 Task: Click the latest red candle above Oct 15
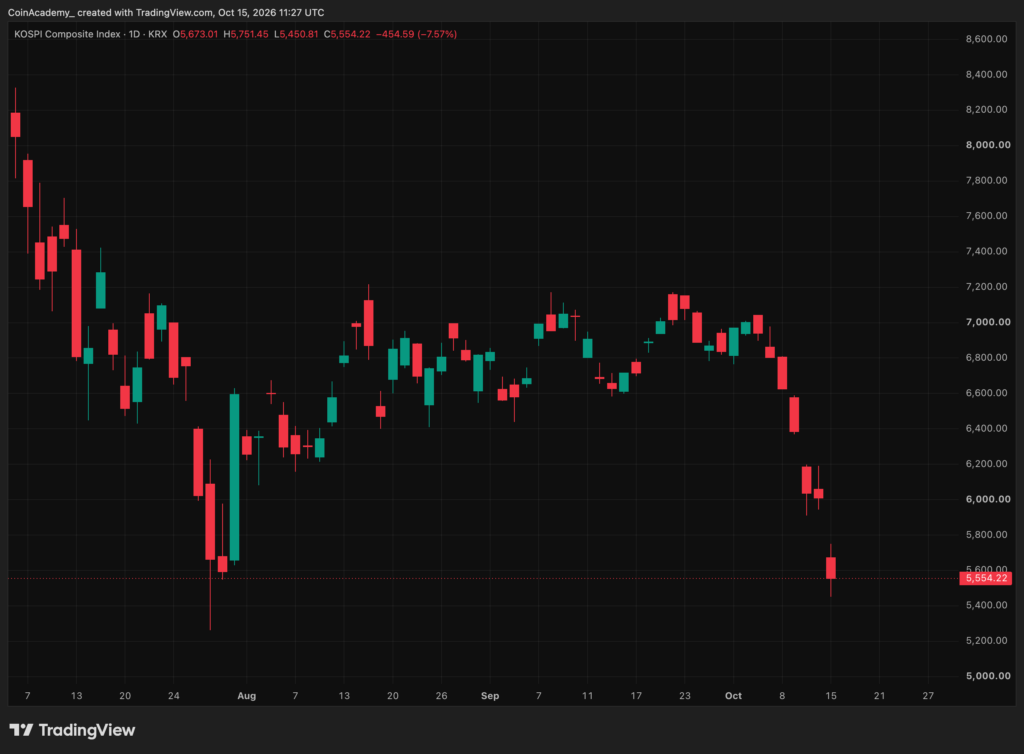[x=831, y=568]
